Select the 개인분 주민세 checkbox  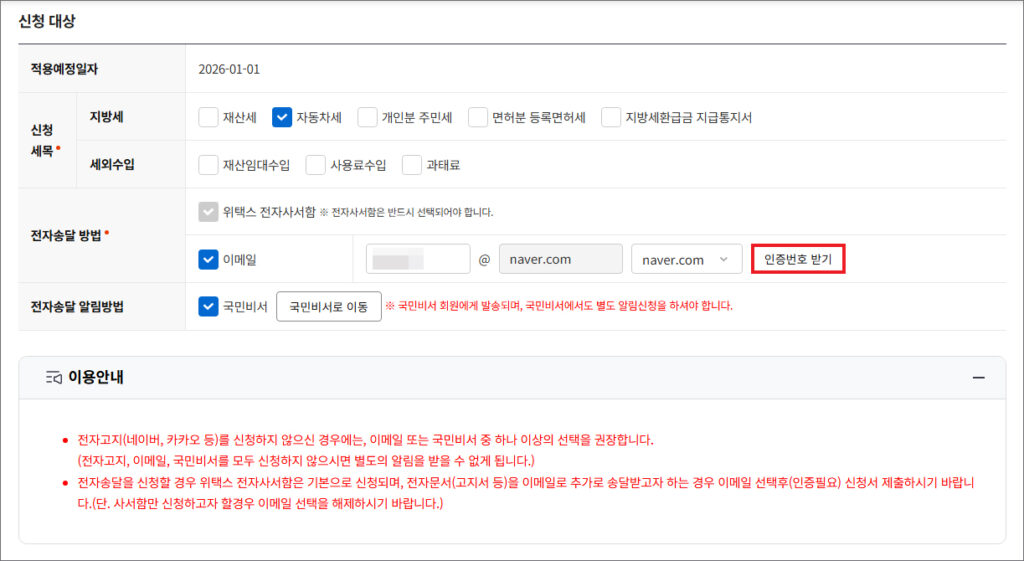(x=367, y=117)
